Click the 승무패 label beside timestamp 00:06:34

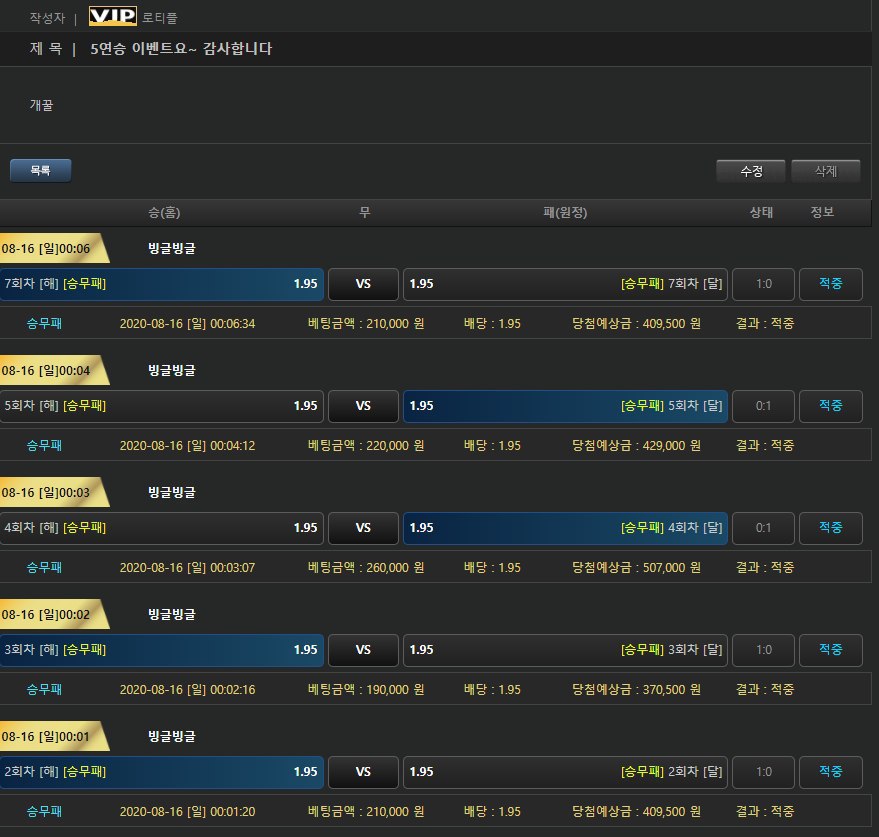(44, 323)
